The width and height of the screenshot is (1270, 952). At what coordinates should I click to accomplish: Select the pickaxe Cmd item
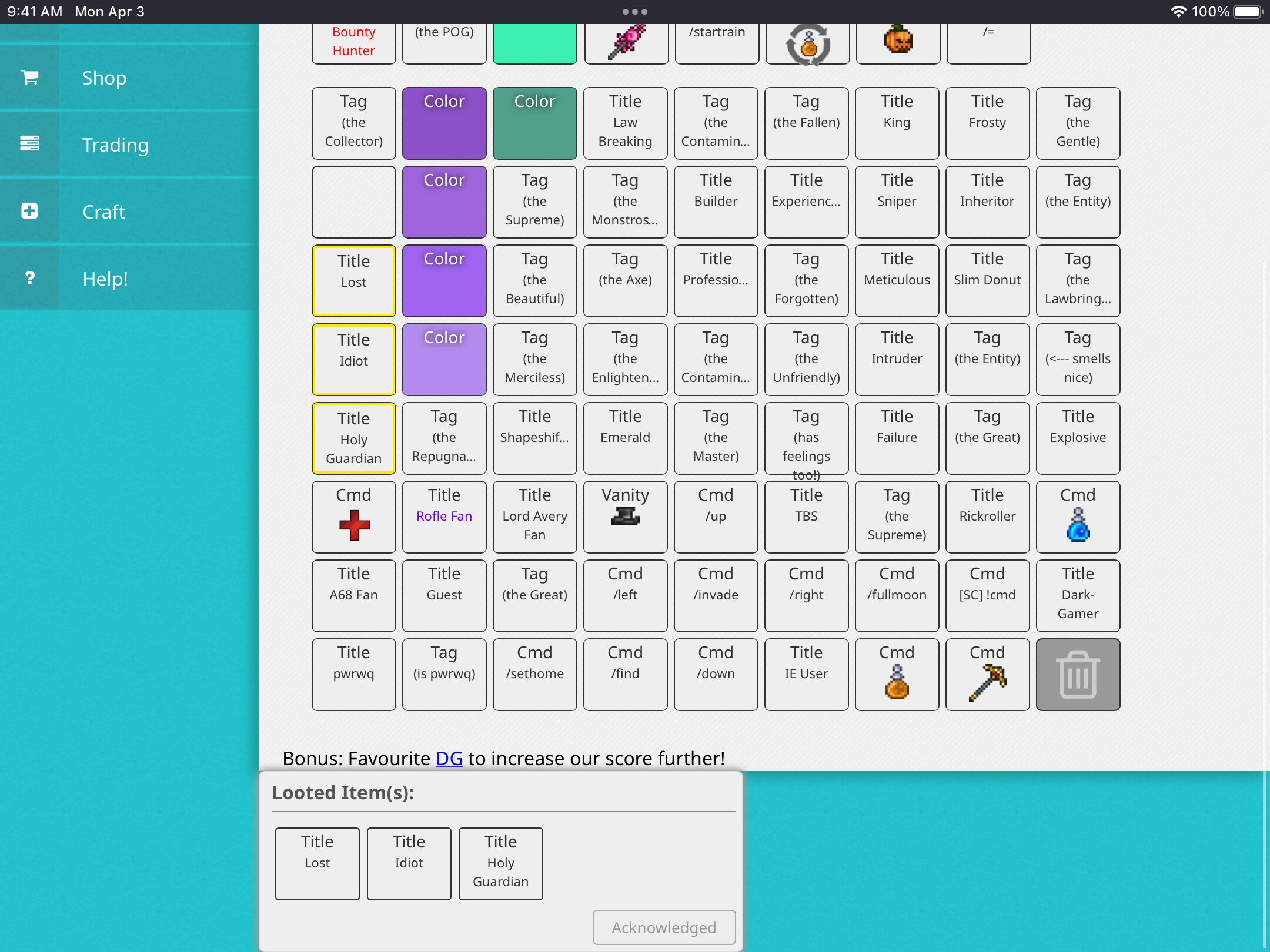[x=987, y=674]
